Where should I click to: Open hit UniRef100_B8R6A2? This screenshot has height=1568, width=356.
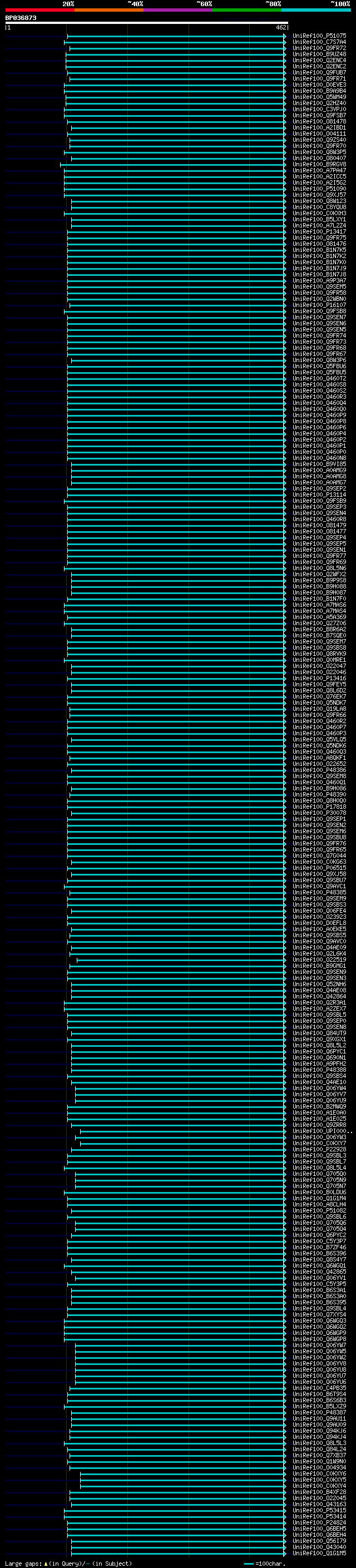319,630
